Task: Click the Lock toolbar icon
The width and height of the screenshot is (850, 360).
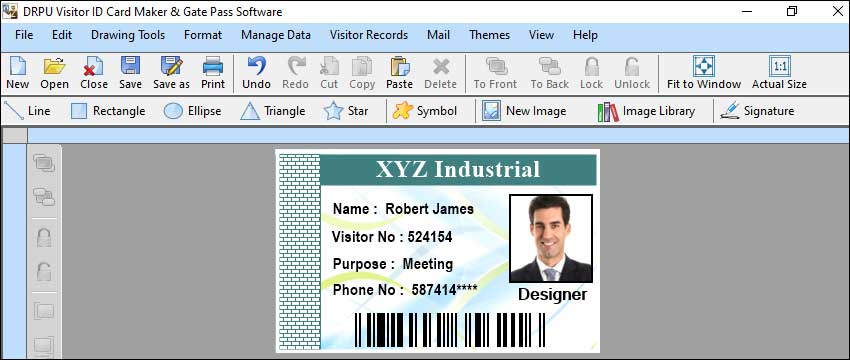Action: [x=591, y=73]
